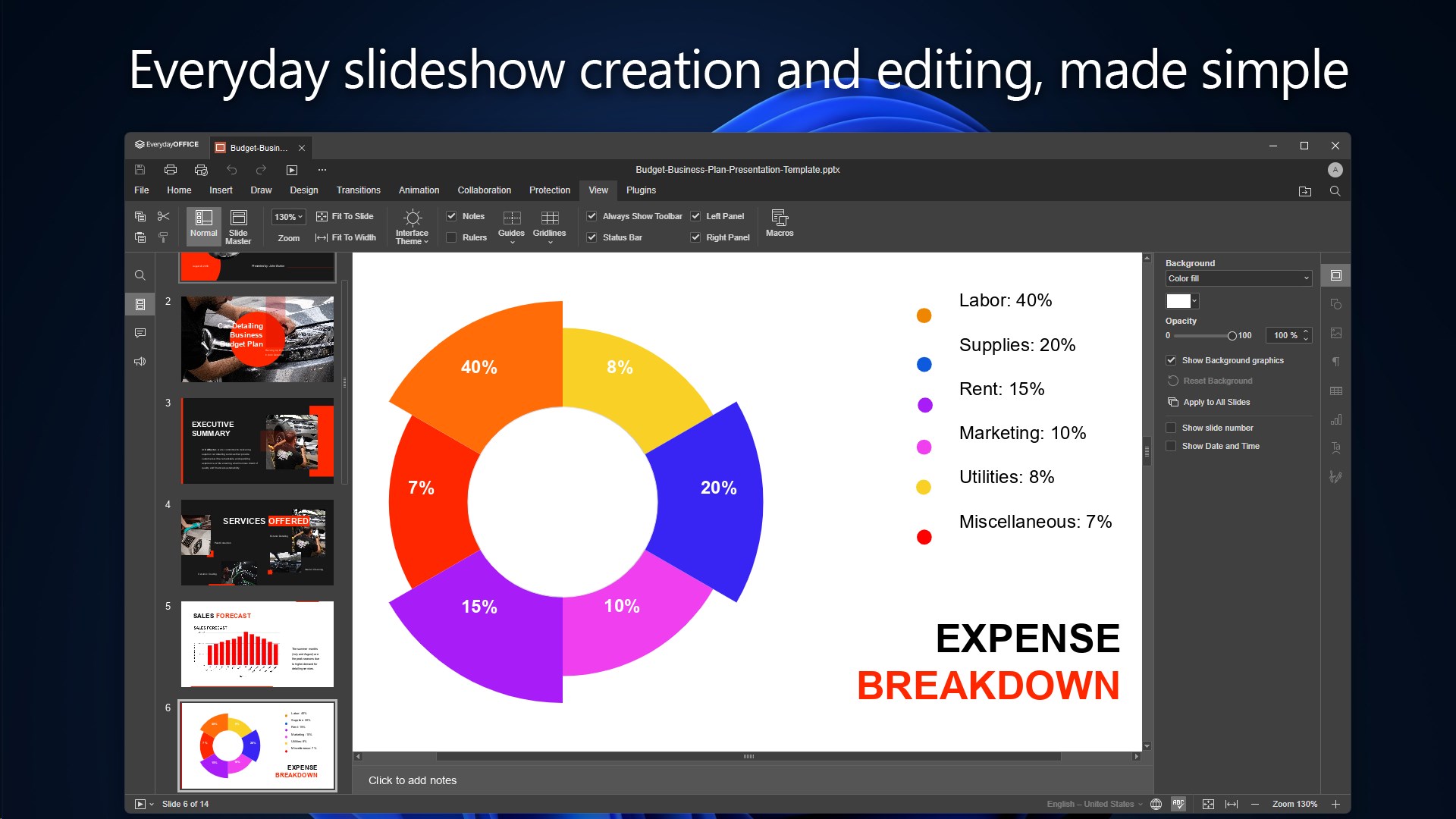Switch to the Animation tab
The height and width of the screenshot is (819, 1456).
click(419, 190)
